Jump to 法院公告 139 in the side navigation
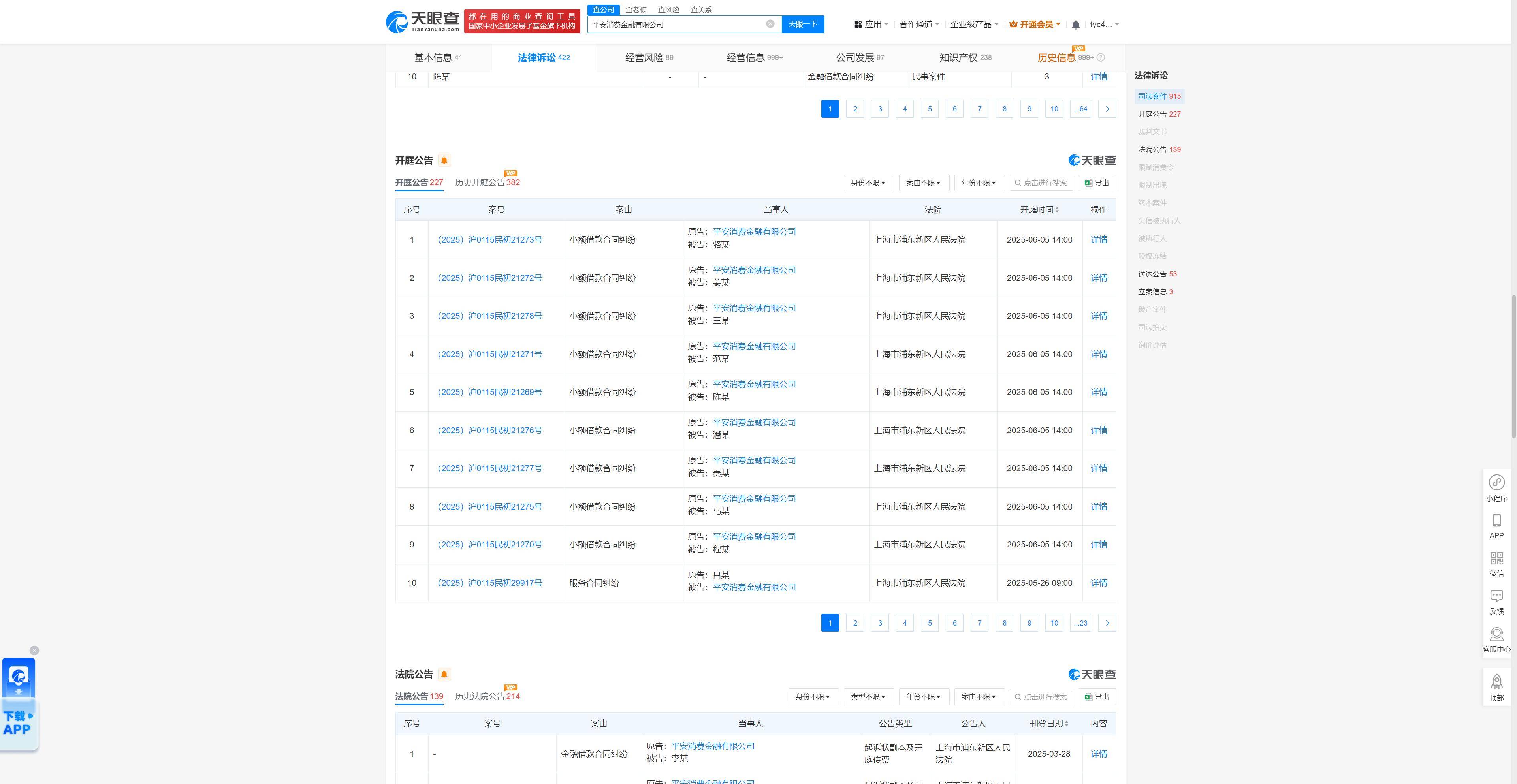1517x784 pixels. click(1159, 150)
